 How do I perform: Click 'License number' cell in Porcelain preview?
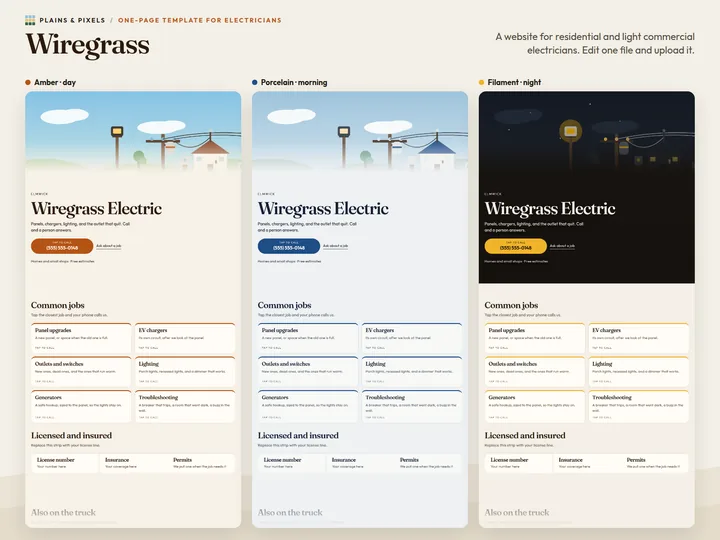[x=292, y=463]
